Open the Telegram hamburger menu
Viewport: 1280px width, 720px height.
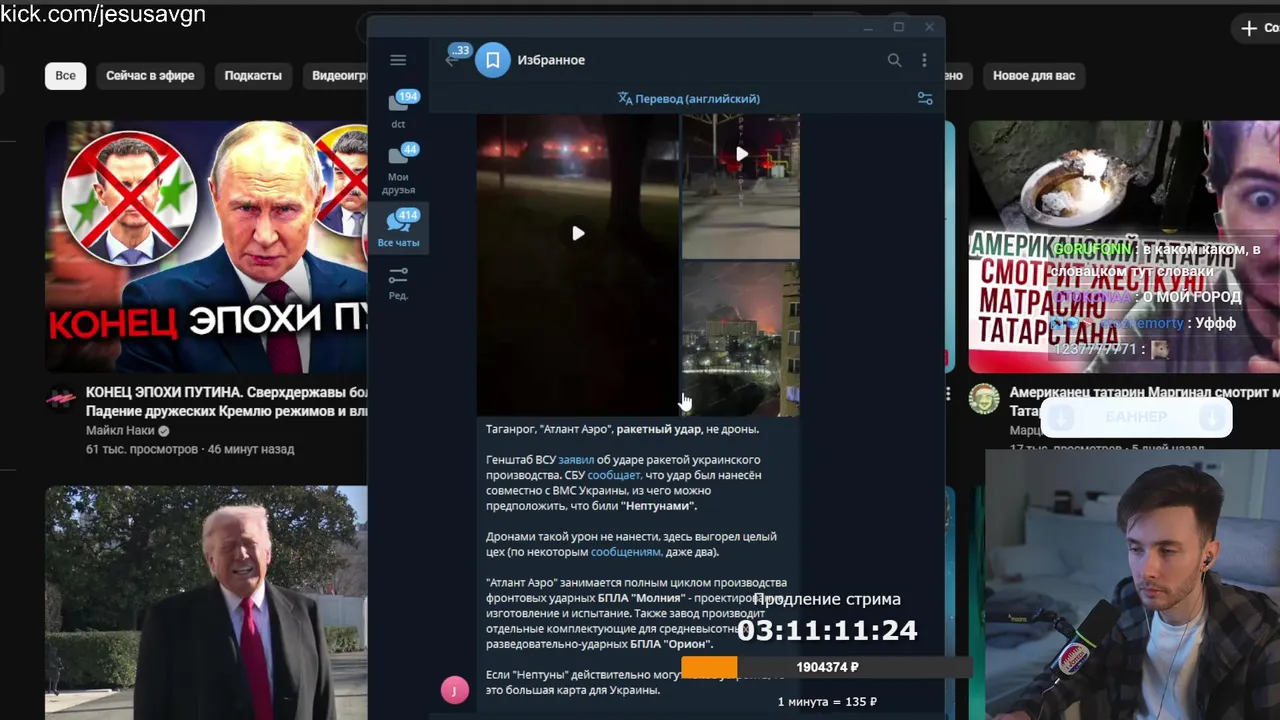(398, 60)
